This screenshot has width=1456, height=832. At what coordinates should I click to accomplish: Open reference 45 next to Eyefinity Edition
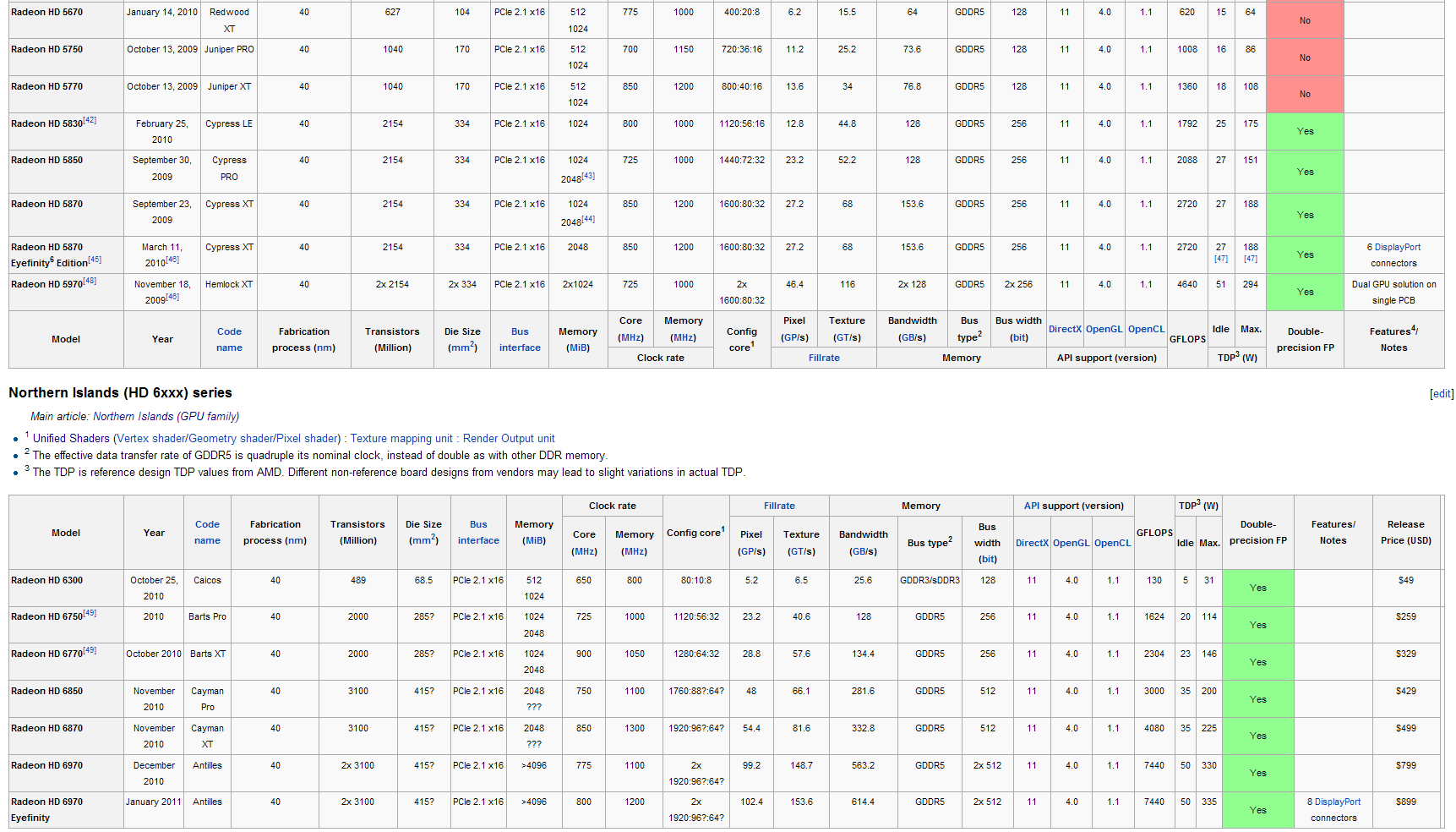coord(95,260)
